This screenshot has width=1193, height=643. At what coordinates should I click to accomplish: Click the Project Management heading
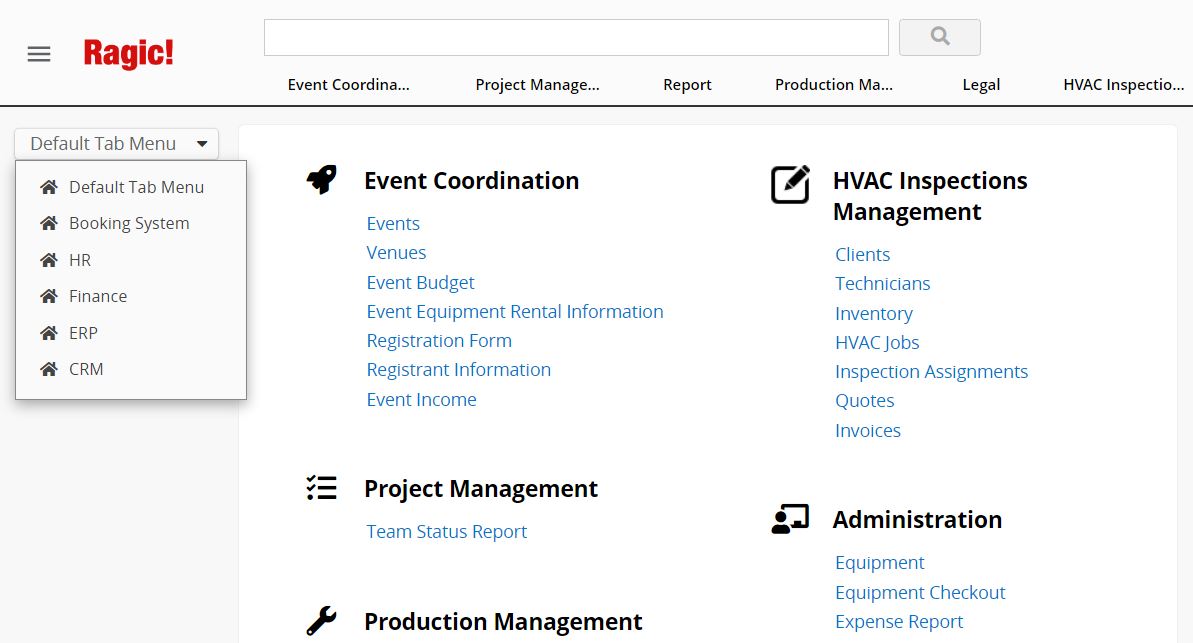[481, 489]
